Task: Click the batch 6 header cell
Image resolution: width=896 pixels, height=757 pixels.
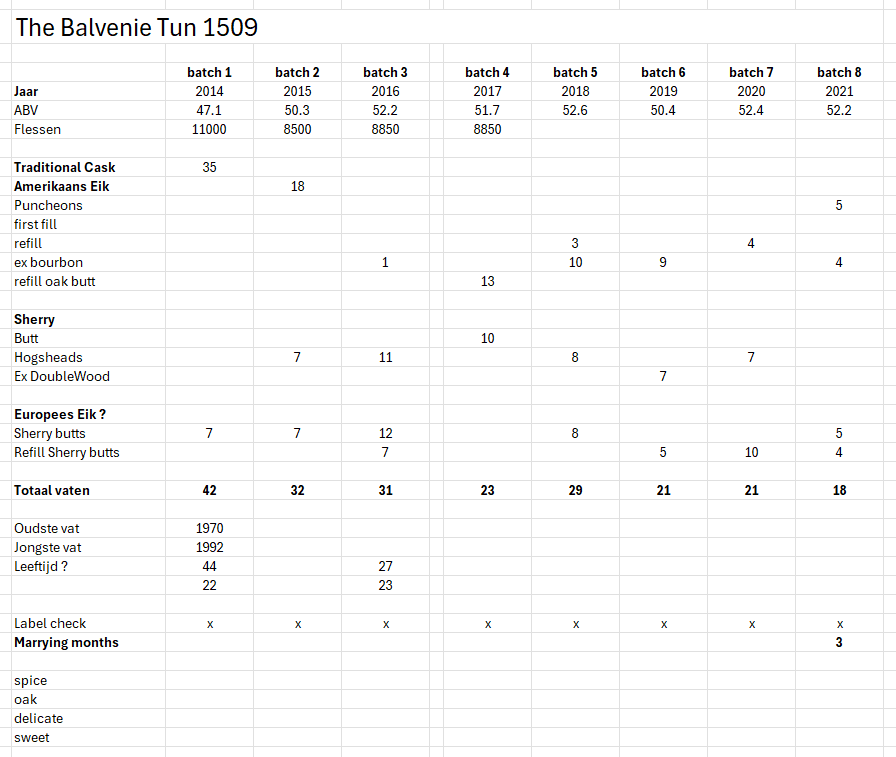Action: 663,72
